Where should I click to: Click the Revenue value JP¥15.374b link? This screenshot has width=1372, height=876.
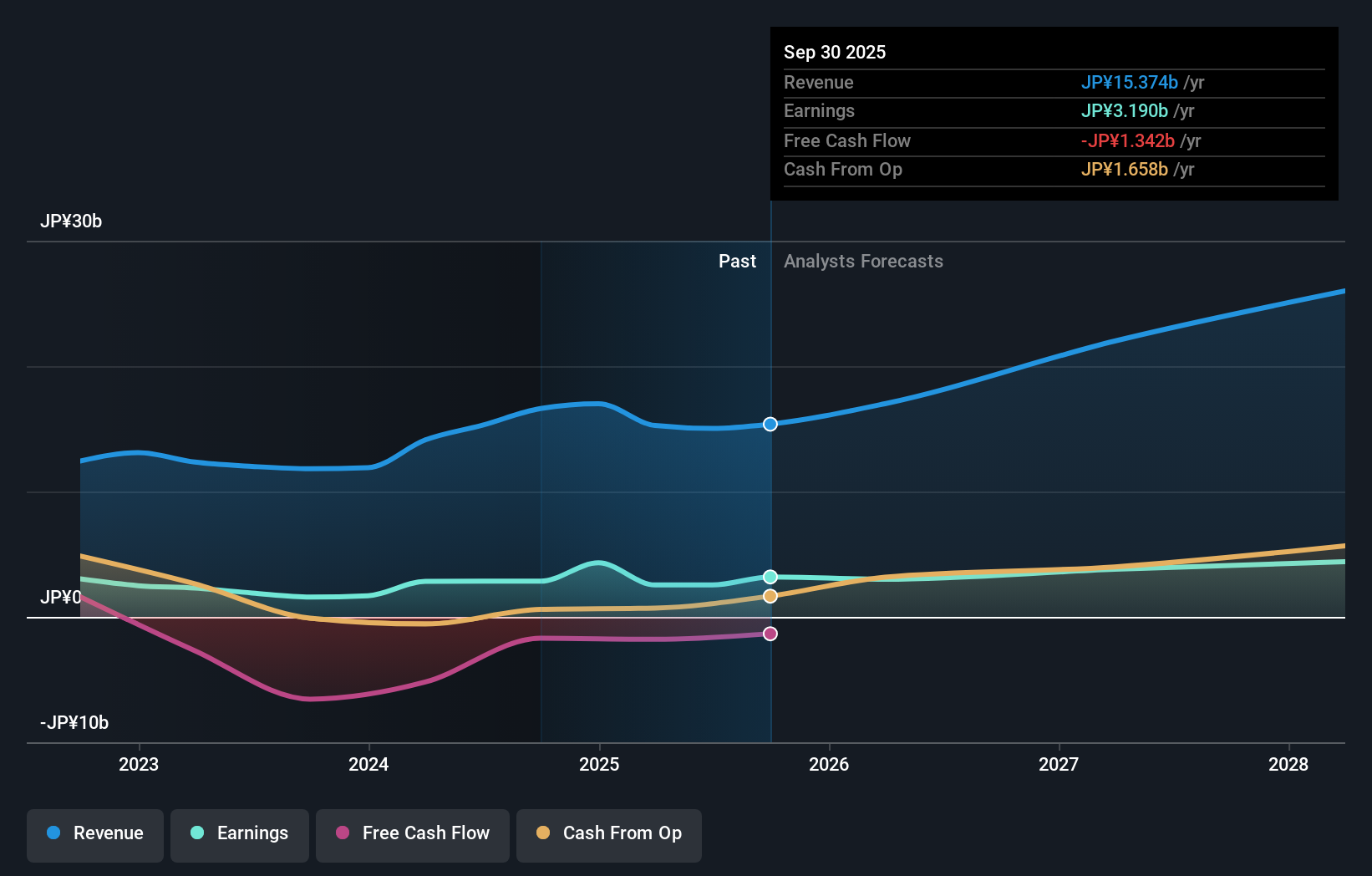tap(1131, 82)
